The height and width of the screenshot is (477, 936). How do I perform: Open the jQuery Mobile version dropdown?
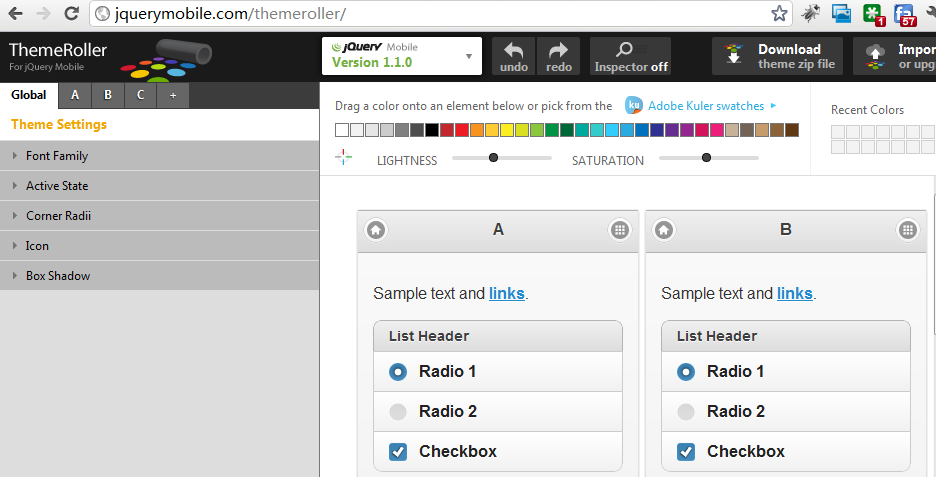402,56
